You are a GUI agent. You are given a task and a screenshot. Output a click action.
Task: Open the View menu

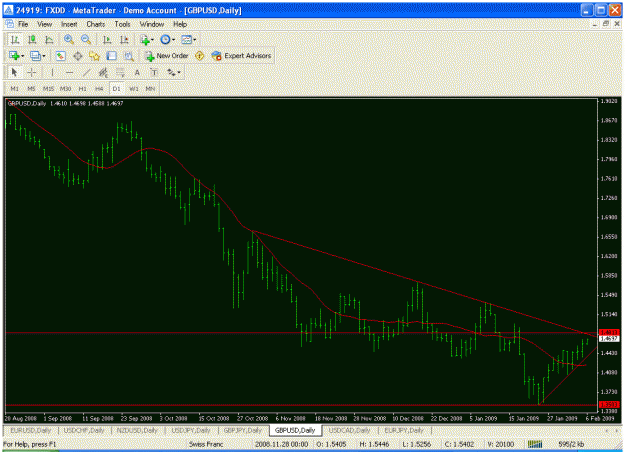[45, 24]
